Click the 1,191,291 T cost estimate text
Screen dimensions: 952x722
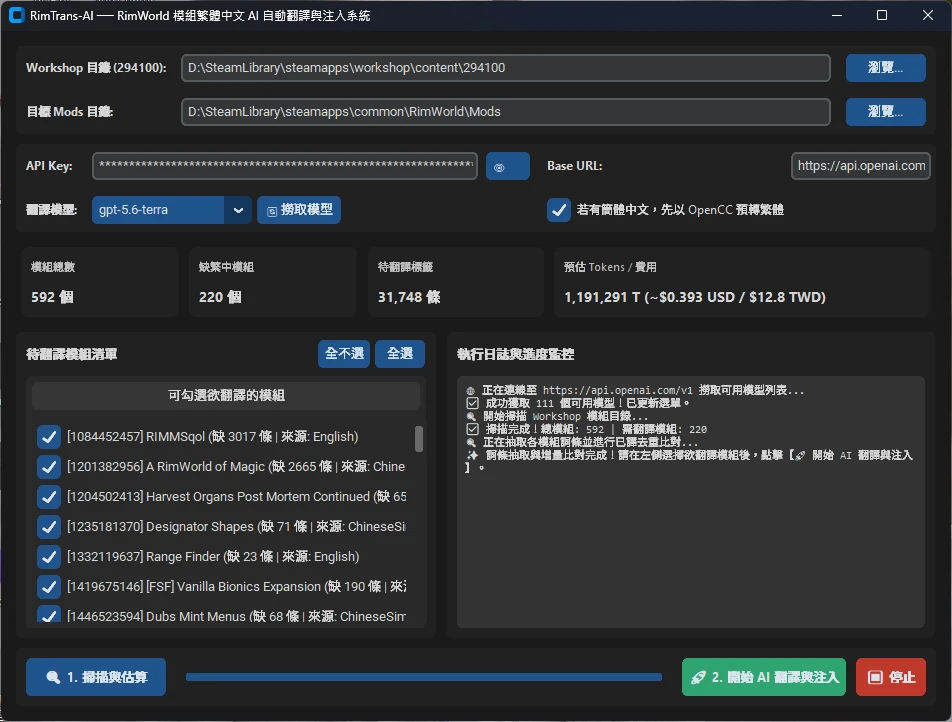(695, 297)
